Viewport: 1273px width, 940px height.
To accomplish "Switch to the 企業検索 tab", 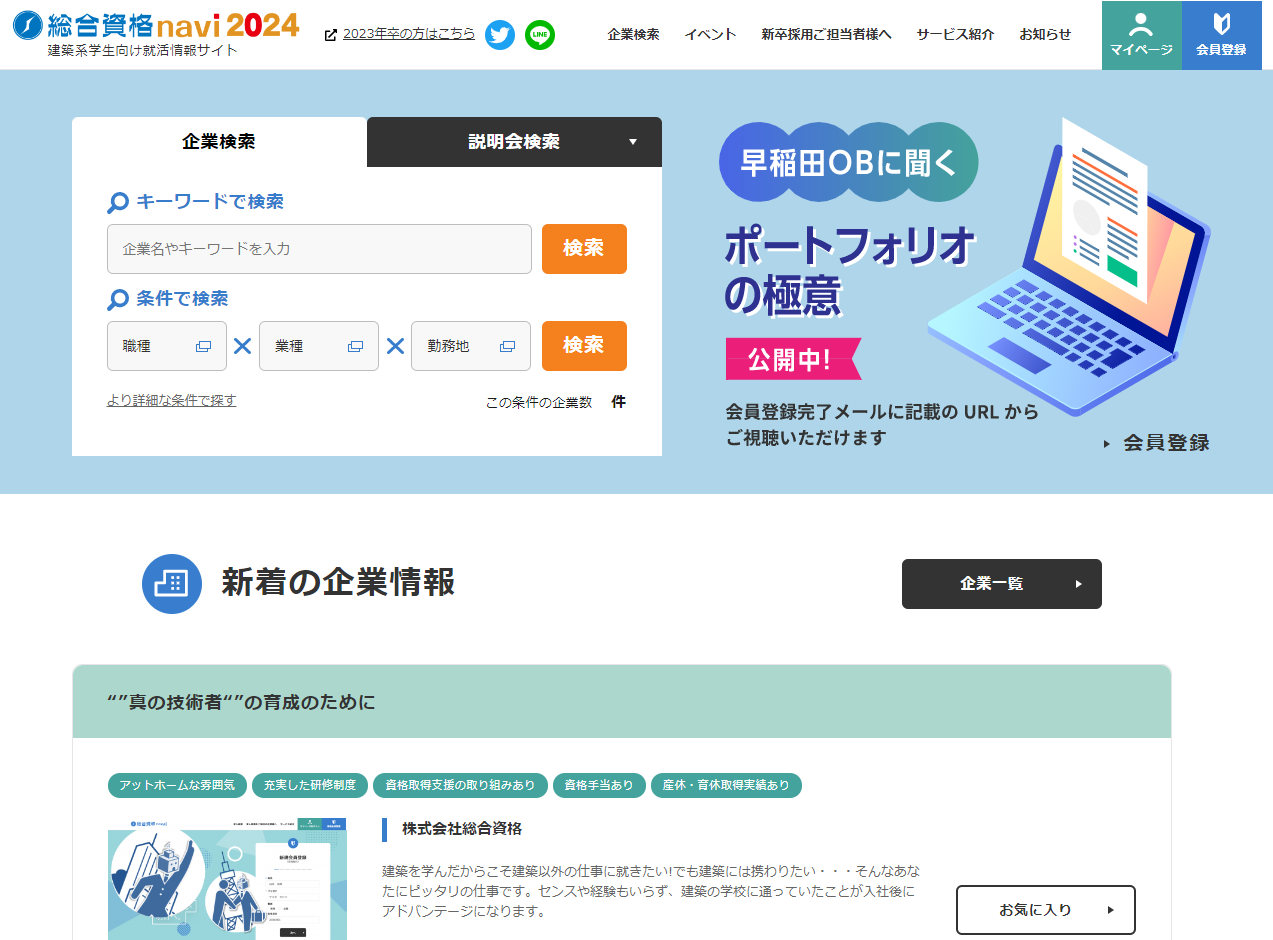I will tap(219, 142).
